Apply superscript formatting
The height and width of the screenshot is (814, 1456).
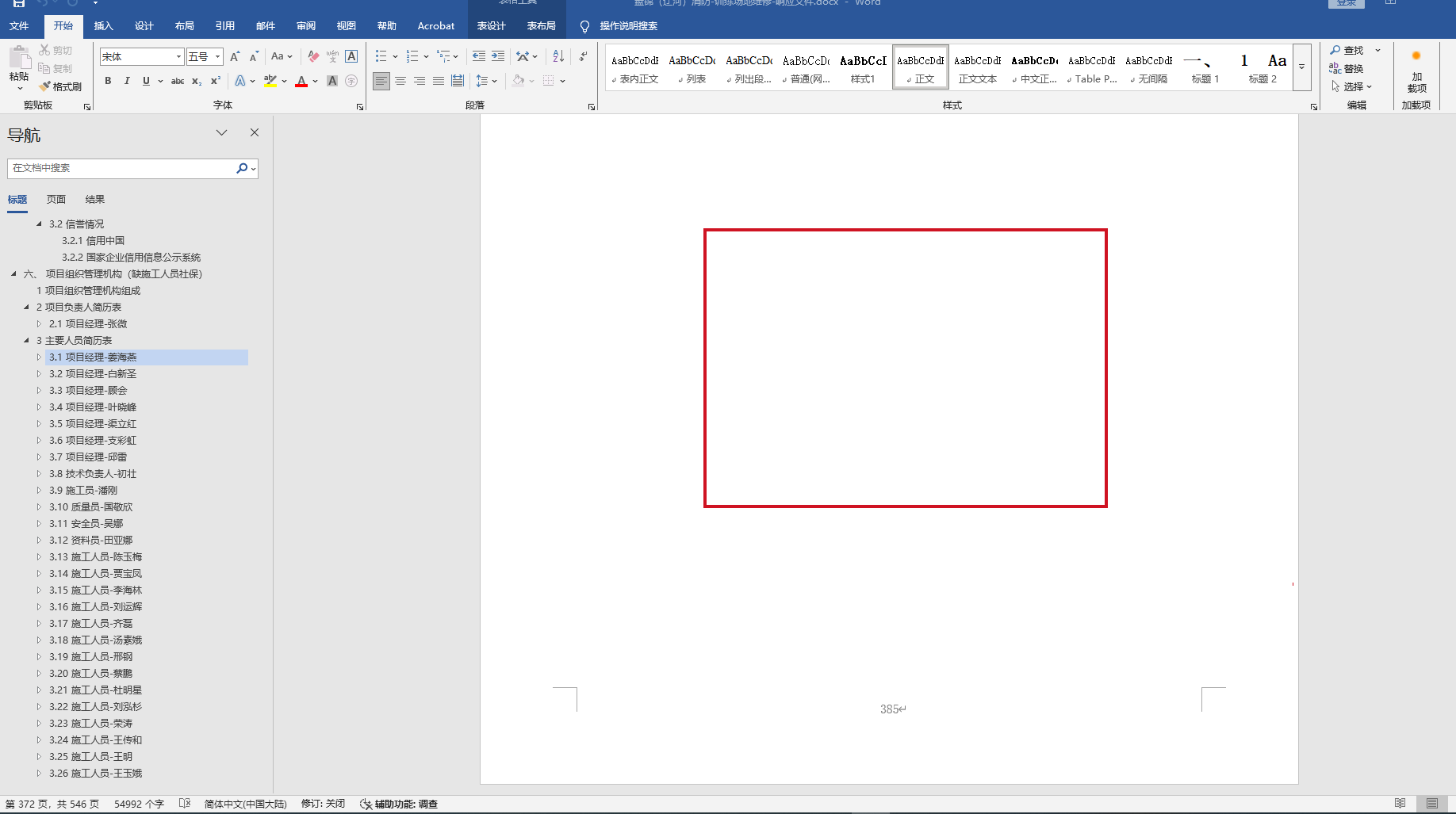click(x=216, y=81)
